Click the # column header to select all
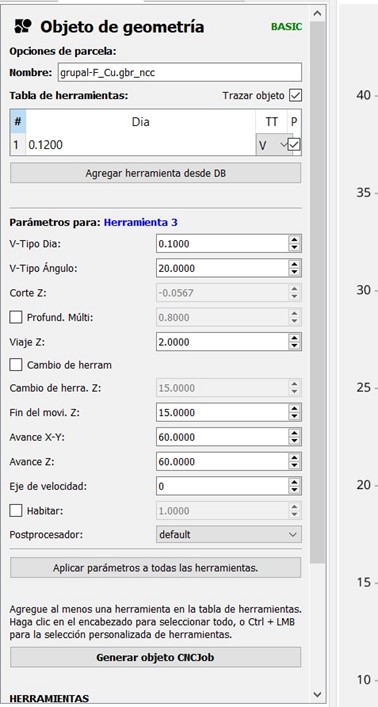378x707 pixels. (18, 122)
